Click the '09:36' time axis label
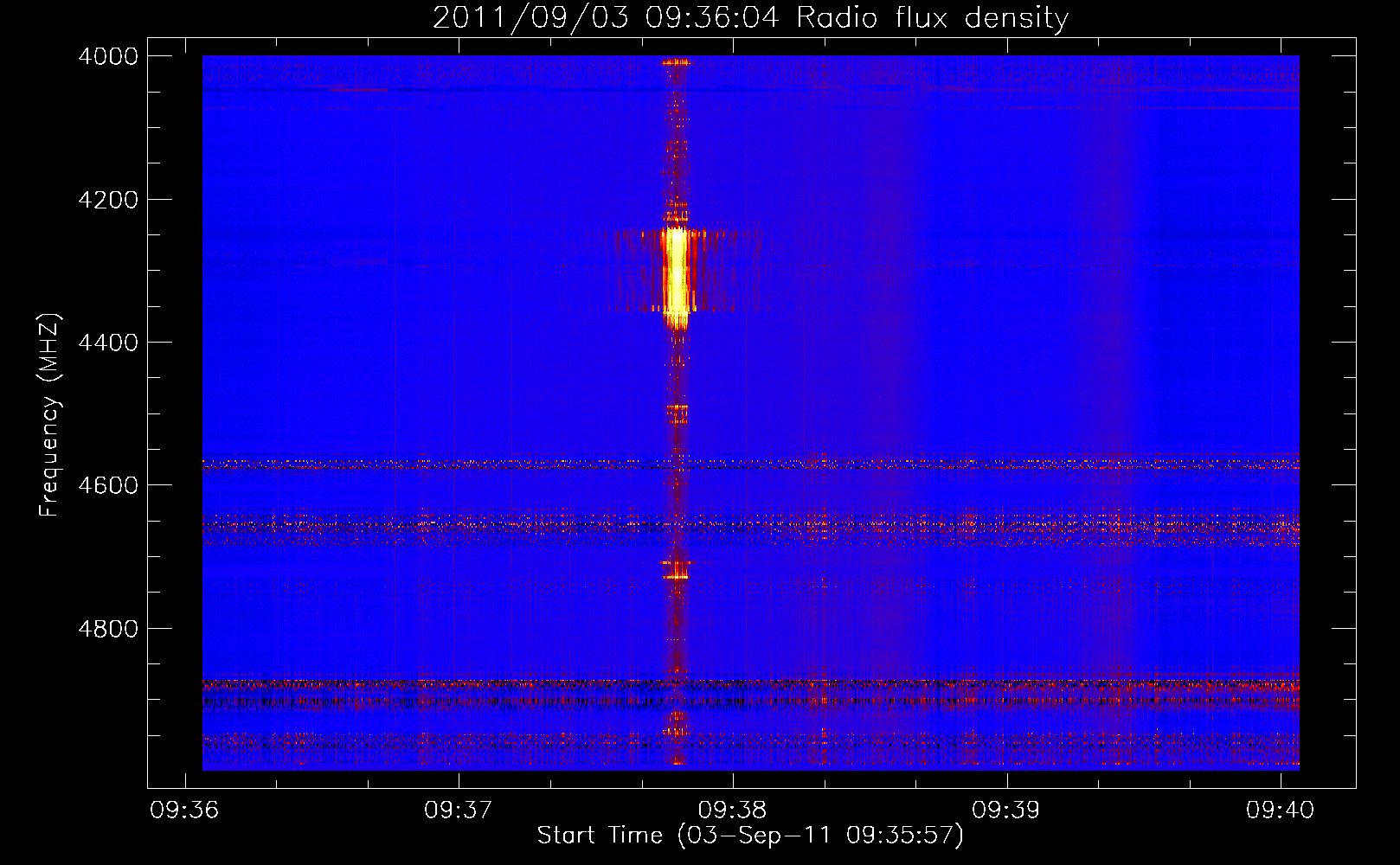This screenshot has height=865, width=1400. tap(184, 811)
